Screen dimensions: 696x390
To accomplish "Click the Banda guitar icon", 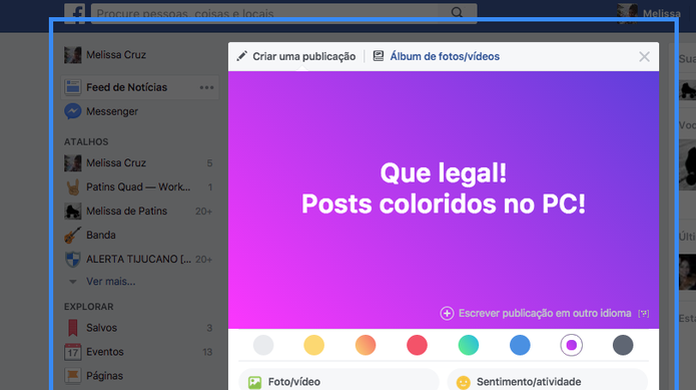I will point(73,235).
